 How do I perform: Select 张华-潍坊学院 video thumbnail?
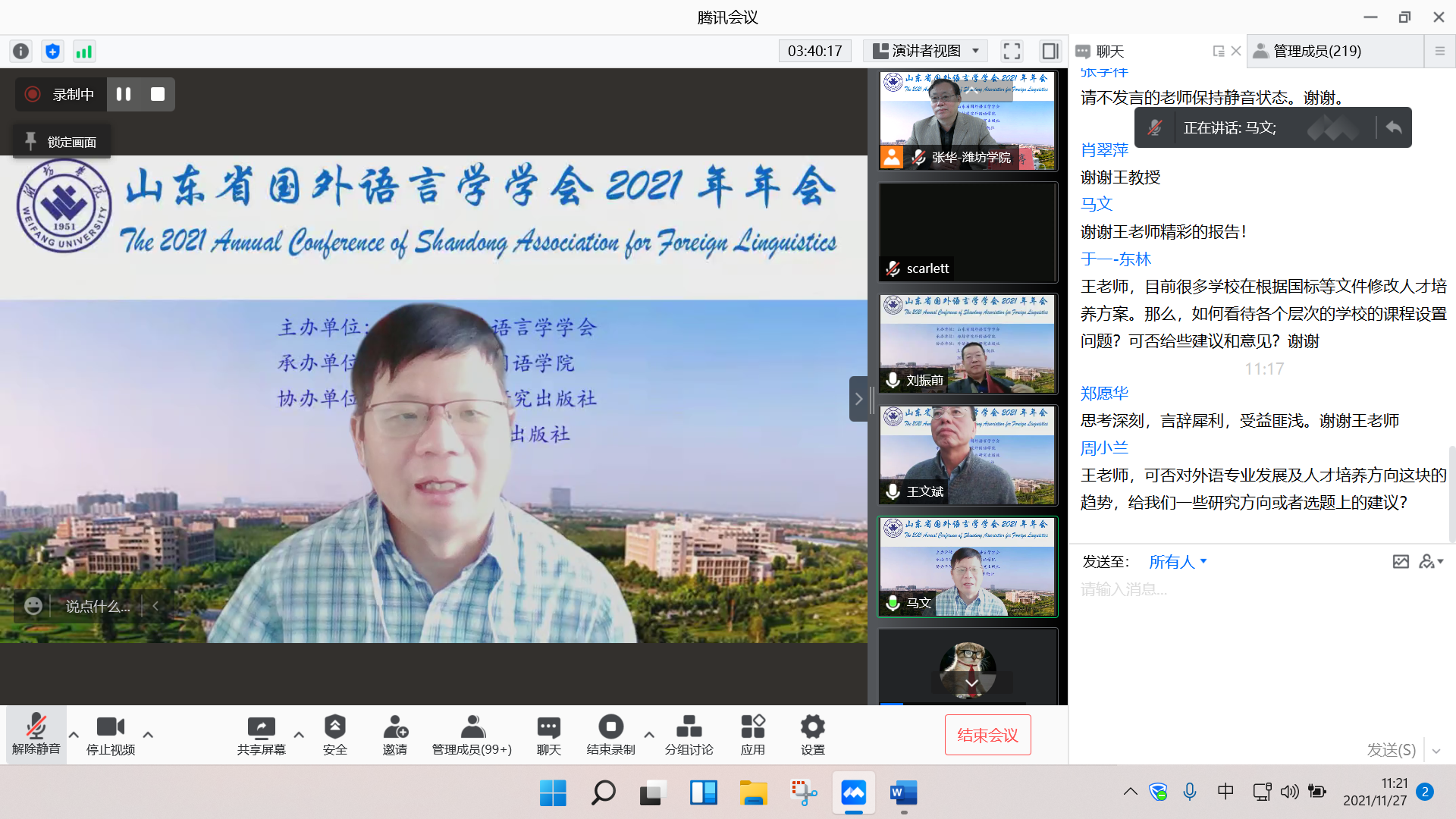pyautogui.click(x=968, y=120)
